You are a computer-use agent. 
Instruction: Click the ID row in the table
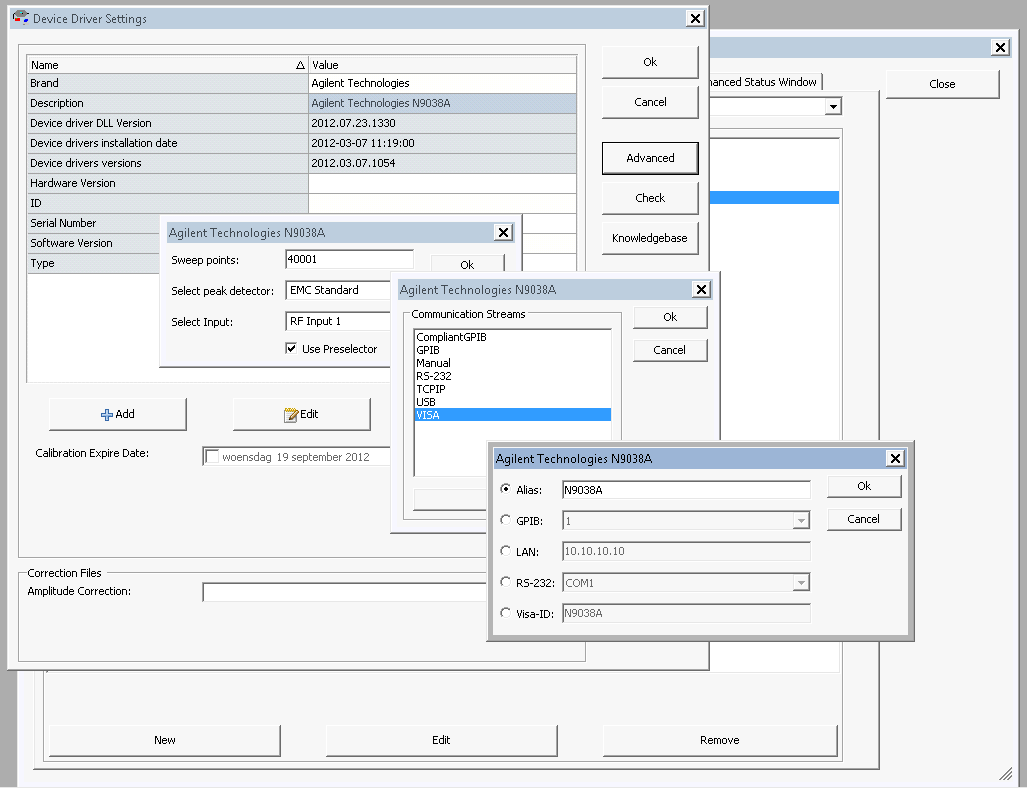tap(302, 203)
